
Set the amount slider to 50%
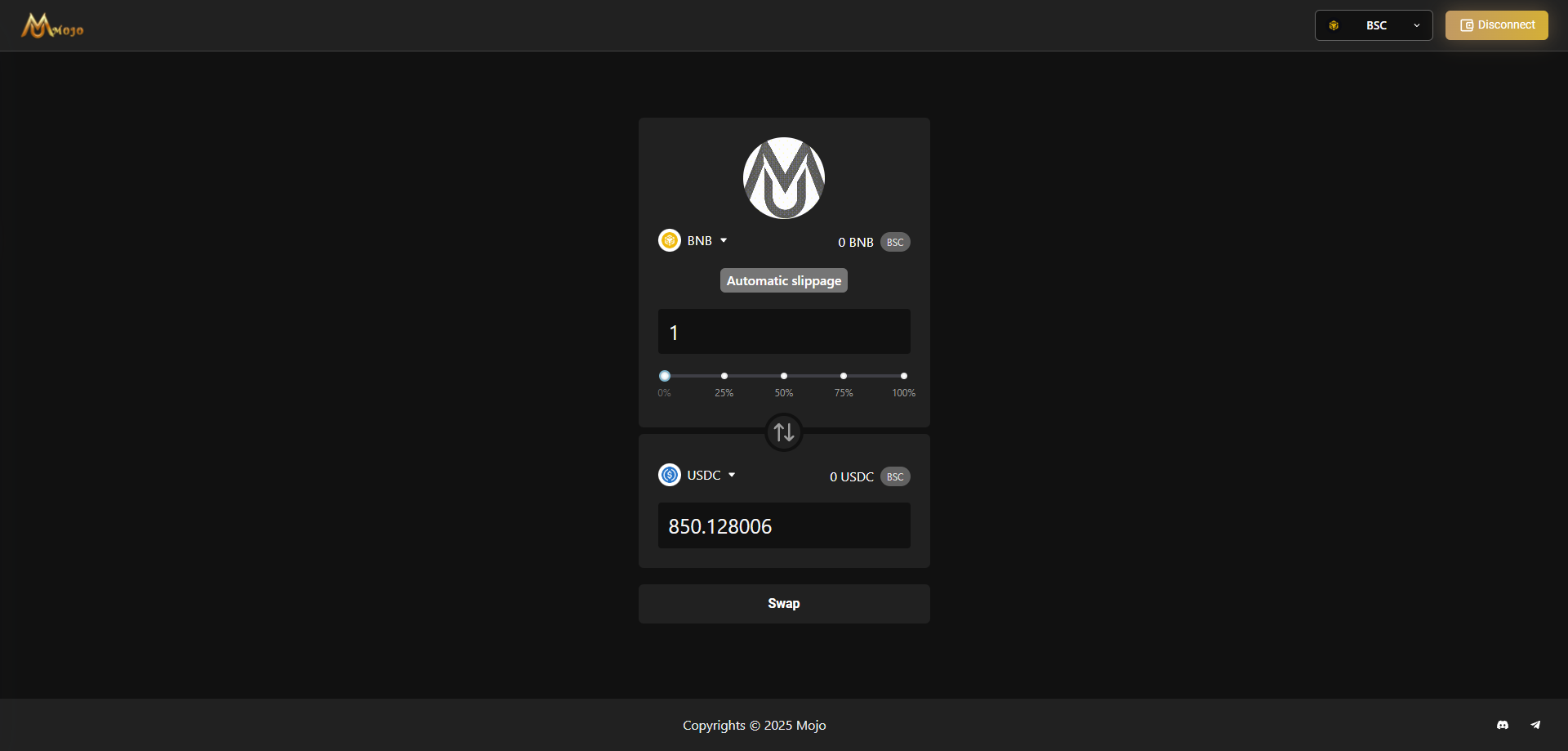point(783,375)
